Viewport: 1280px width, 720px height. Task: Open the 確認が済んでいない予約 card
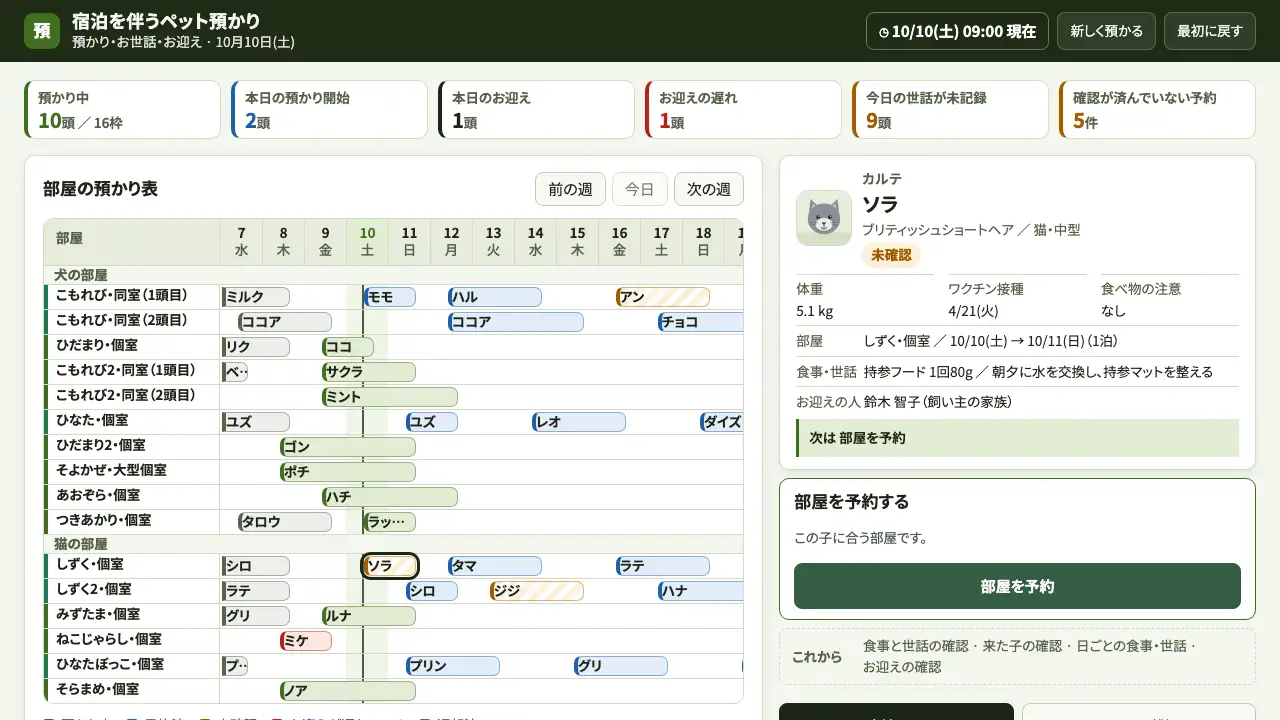pyautogui.click(x=1157, y=110)
